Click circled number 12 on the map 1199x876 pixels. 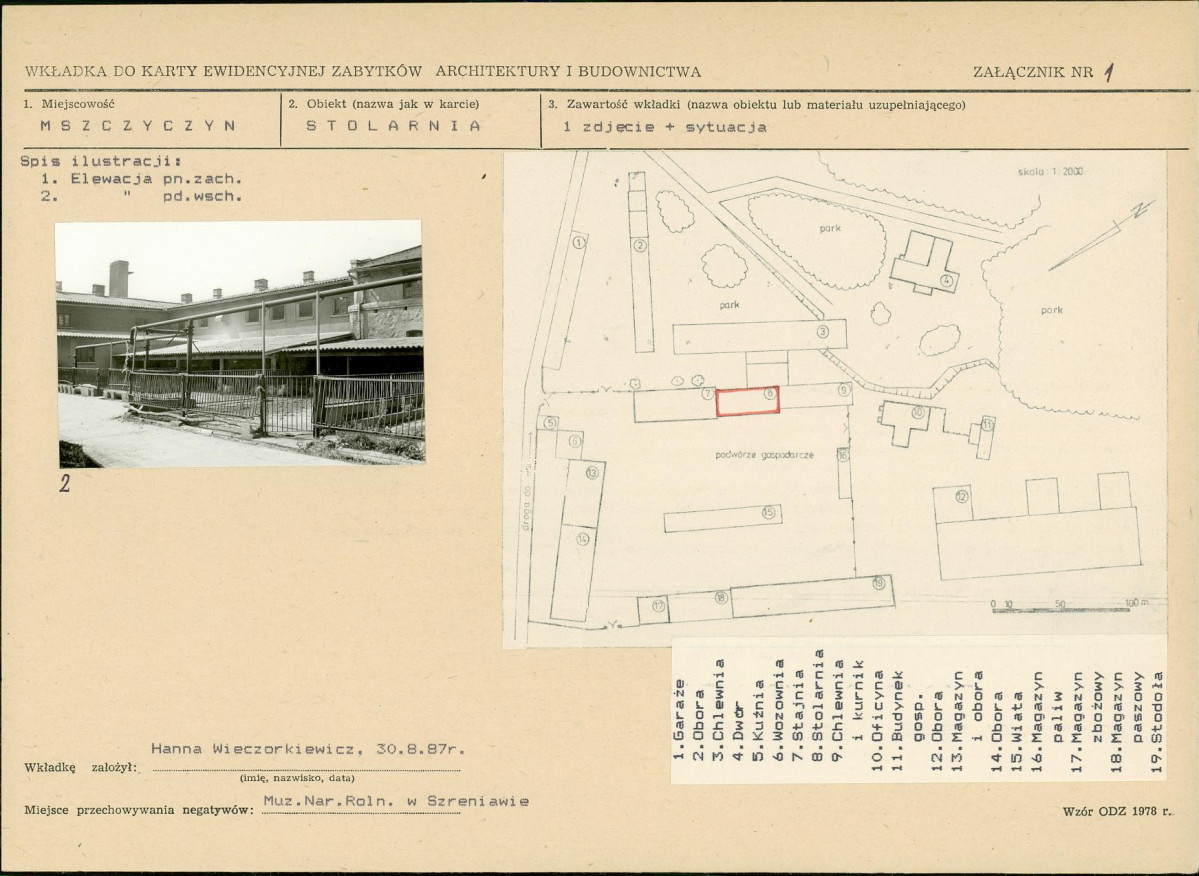click(962, 496)
